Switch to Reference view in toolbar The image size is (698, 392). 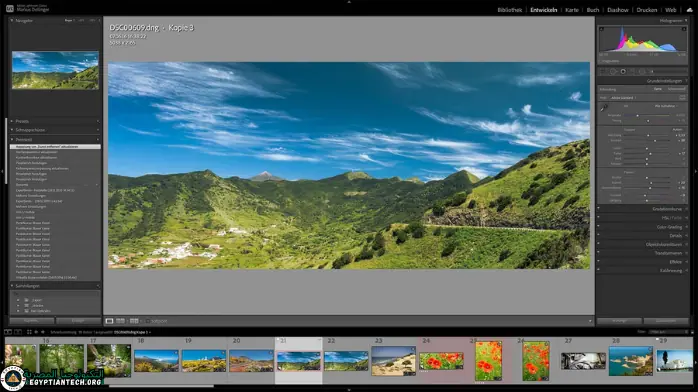(x=120, y=321)
